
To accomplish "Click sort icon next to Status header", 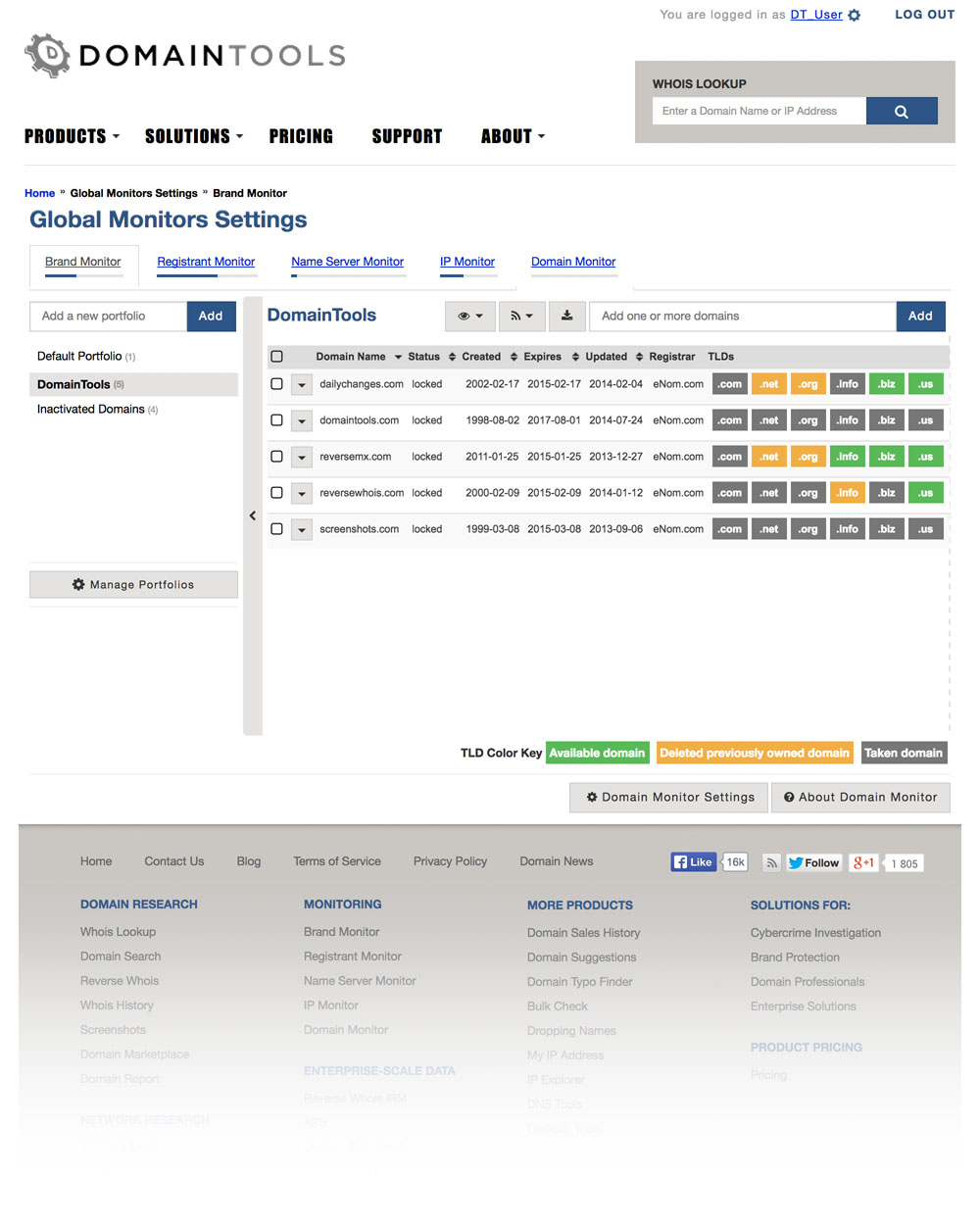I will [x=452, y=357].
